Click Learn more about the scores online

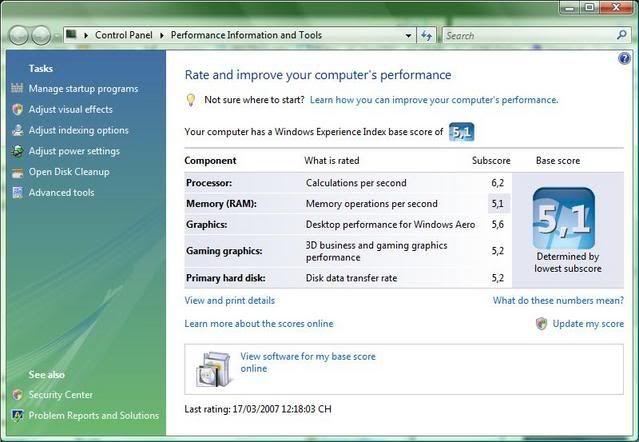(259, 323)
